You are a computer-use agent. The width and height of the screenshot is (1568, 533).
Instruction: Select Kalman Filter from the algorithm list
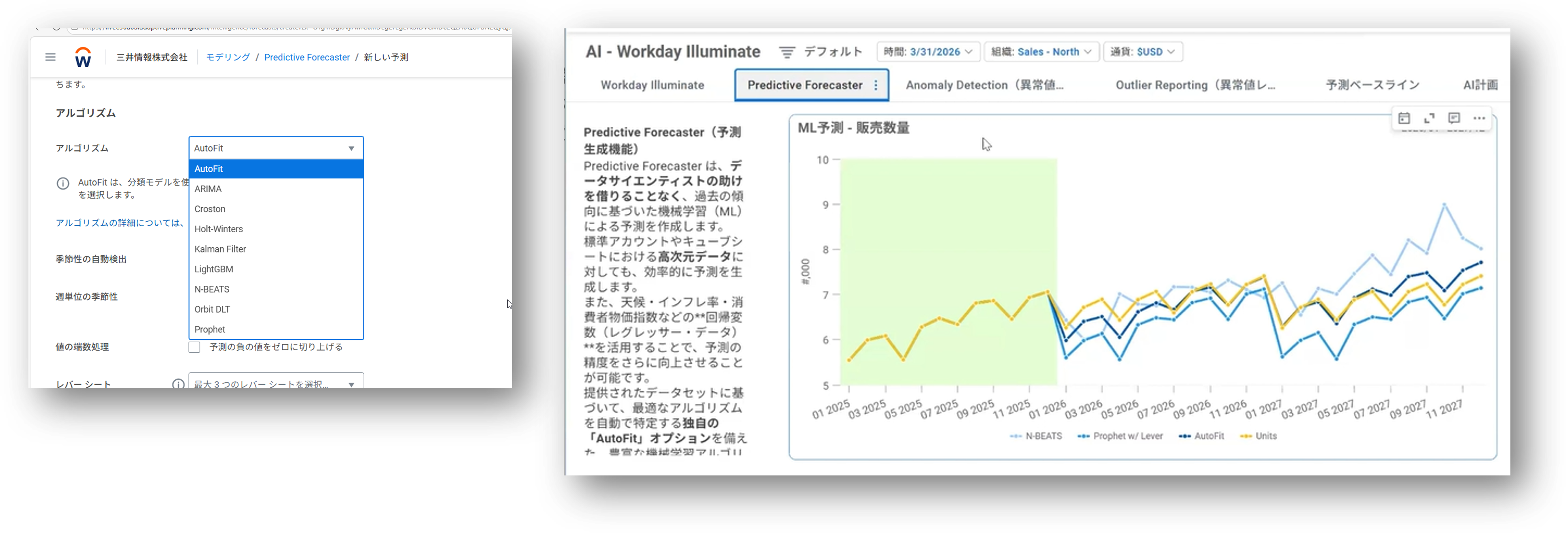[276, 249]
